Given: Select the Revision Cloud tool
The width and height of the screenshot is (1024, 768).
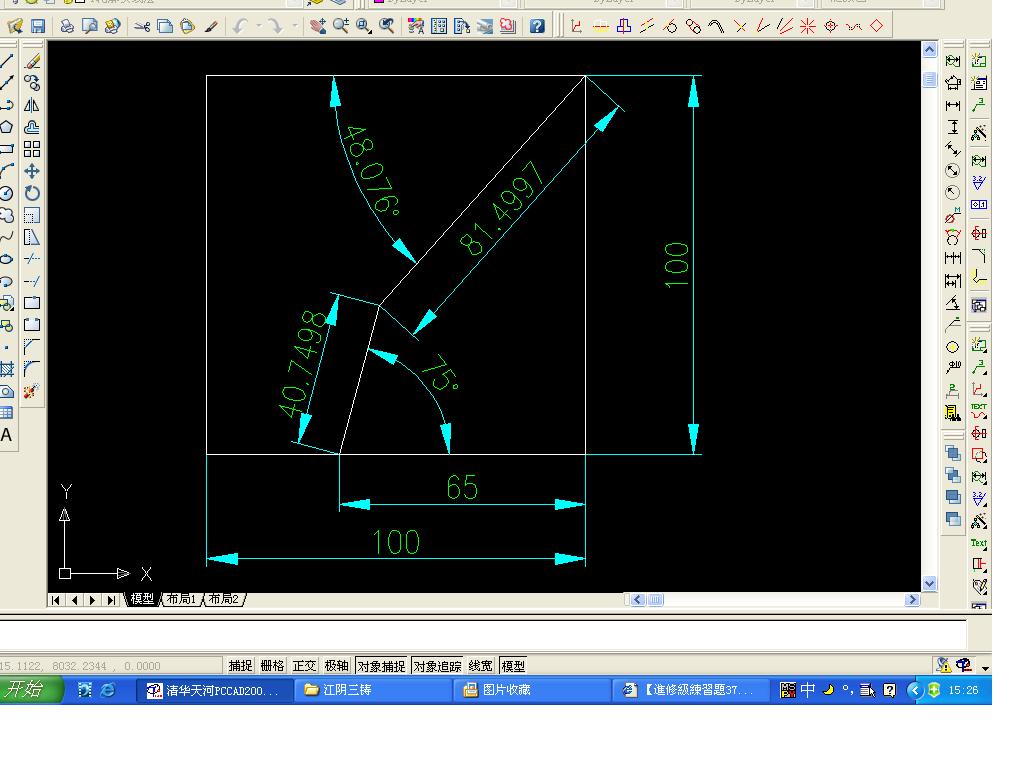Looking at the screenshot, I should coord(7,215).
